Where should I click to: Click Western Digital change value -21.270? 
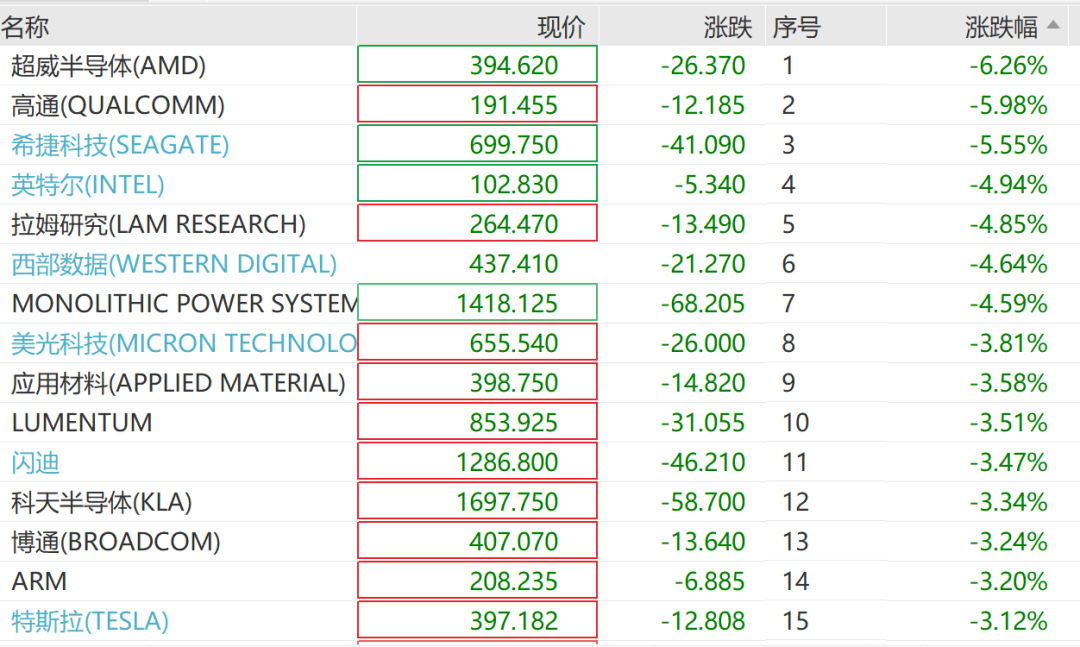click(x=703, y=264)
